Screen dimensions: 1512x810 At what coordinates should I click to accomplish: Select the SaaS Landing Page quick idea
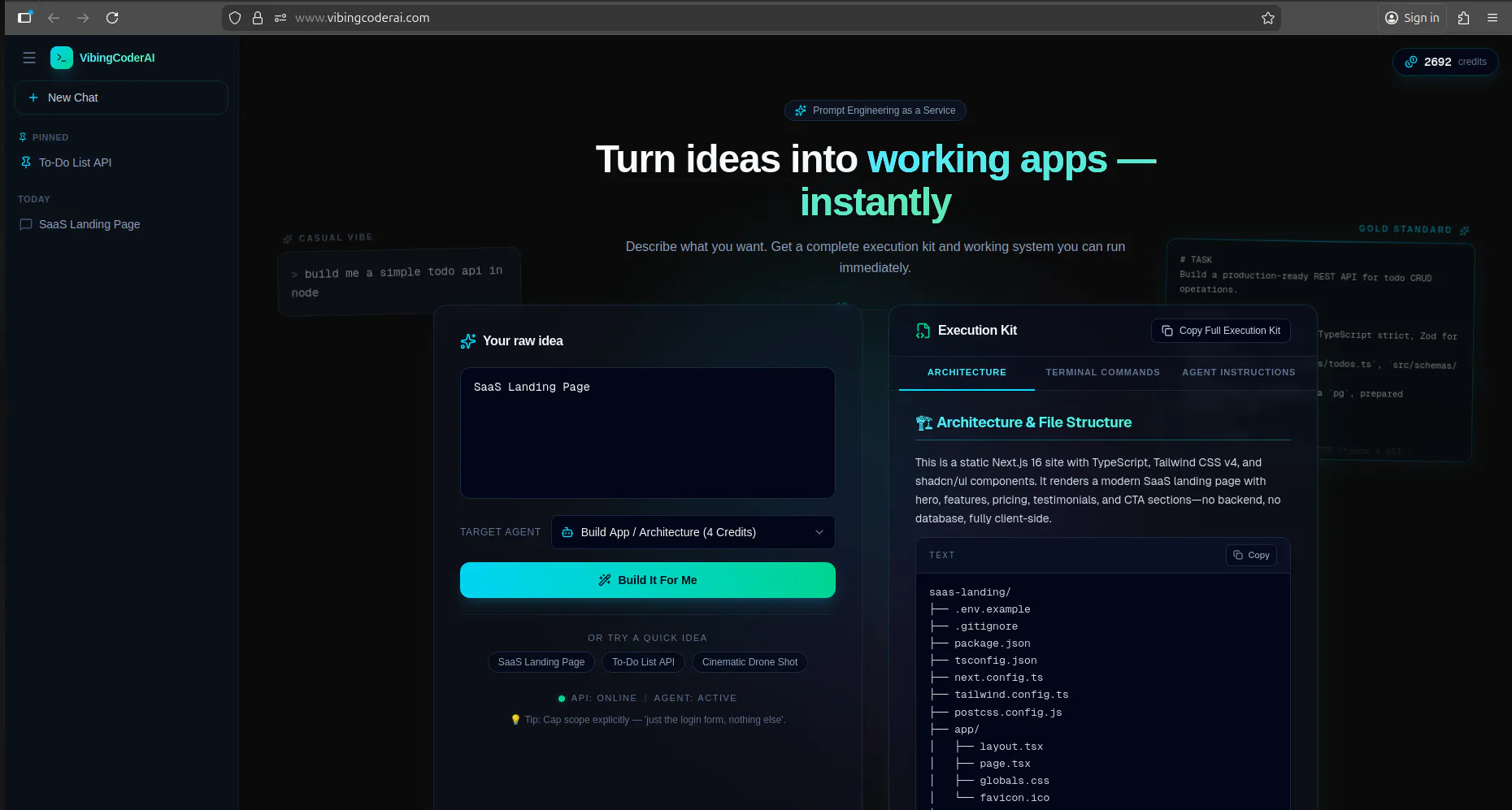coord(541,662)
